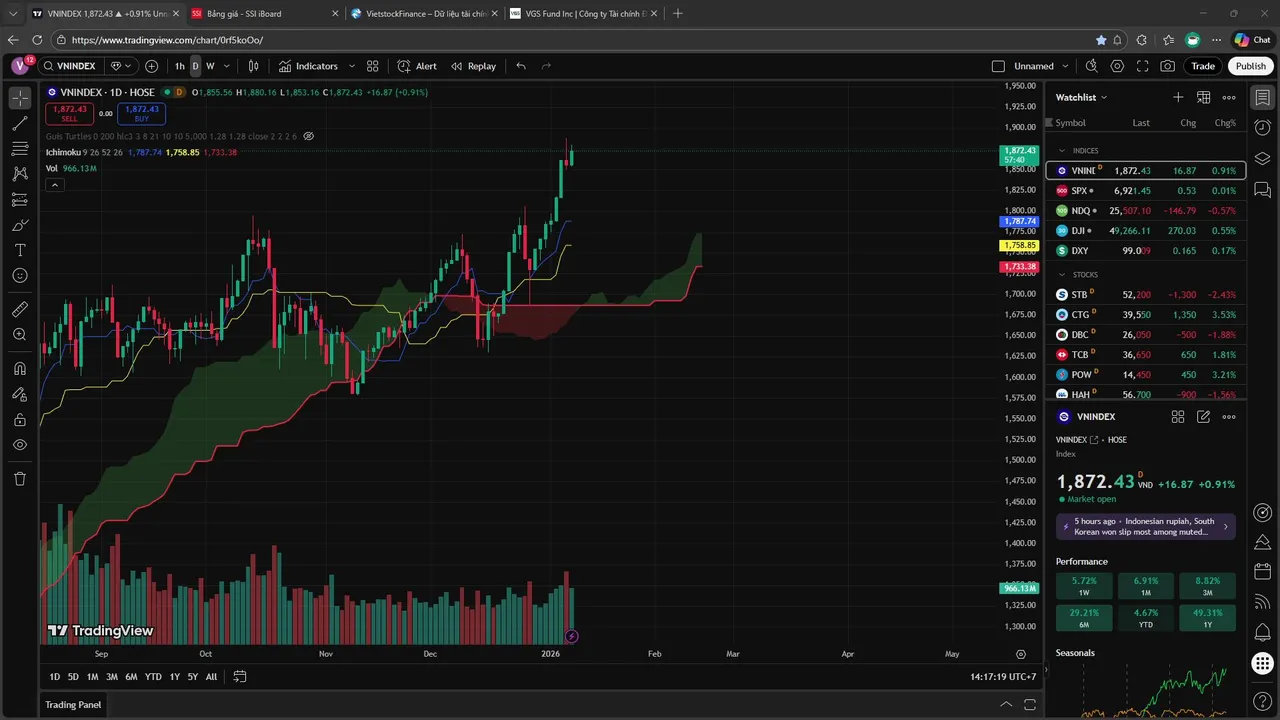Open the Go to date calendar icon

point(240,677)
